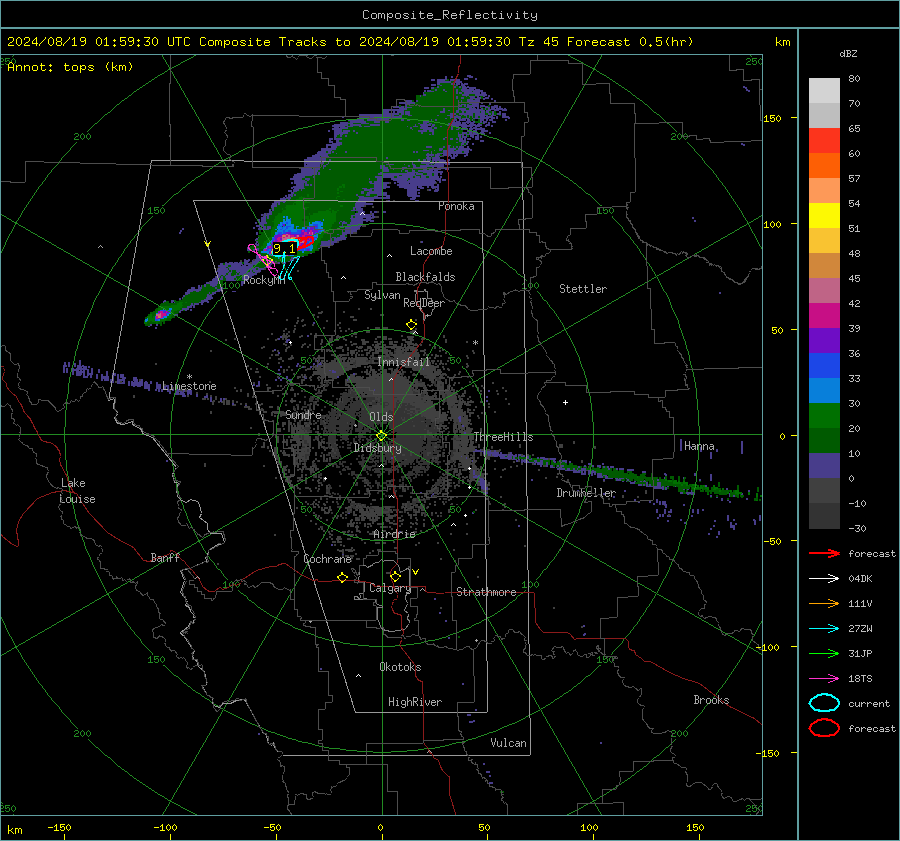
Task: Click the Vulcan city label
Action: pos(508,743)
